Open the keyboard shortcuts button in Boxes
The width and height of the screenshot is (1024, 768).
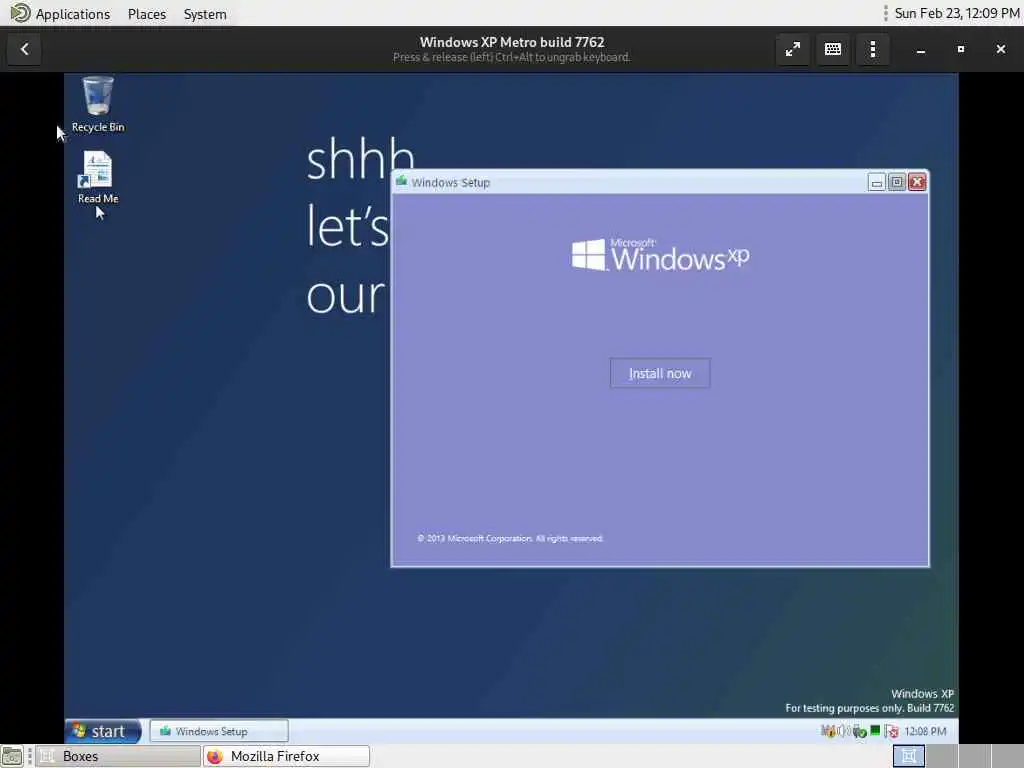coord(833,49)
